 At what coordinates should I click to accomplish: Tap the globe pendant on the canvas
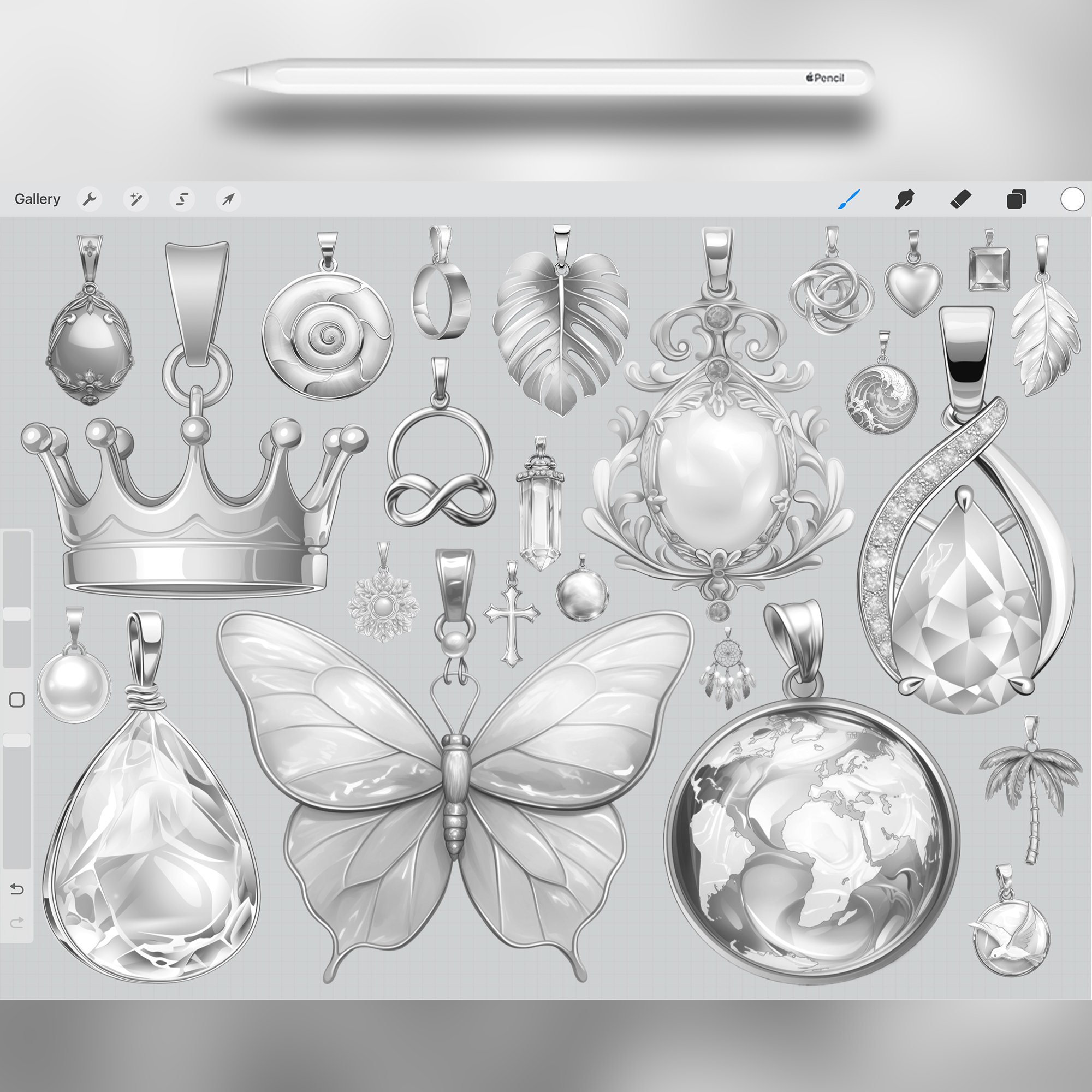coord(812,842)
